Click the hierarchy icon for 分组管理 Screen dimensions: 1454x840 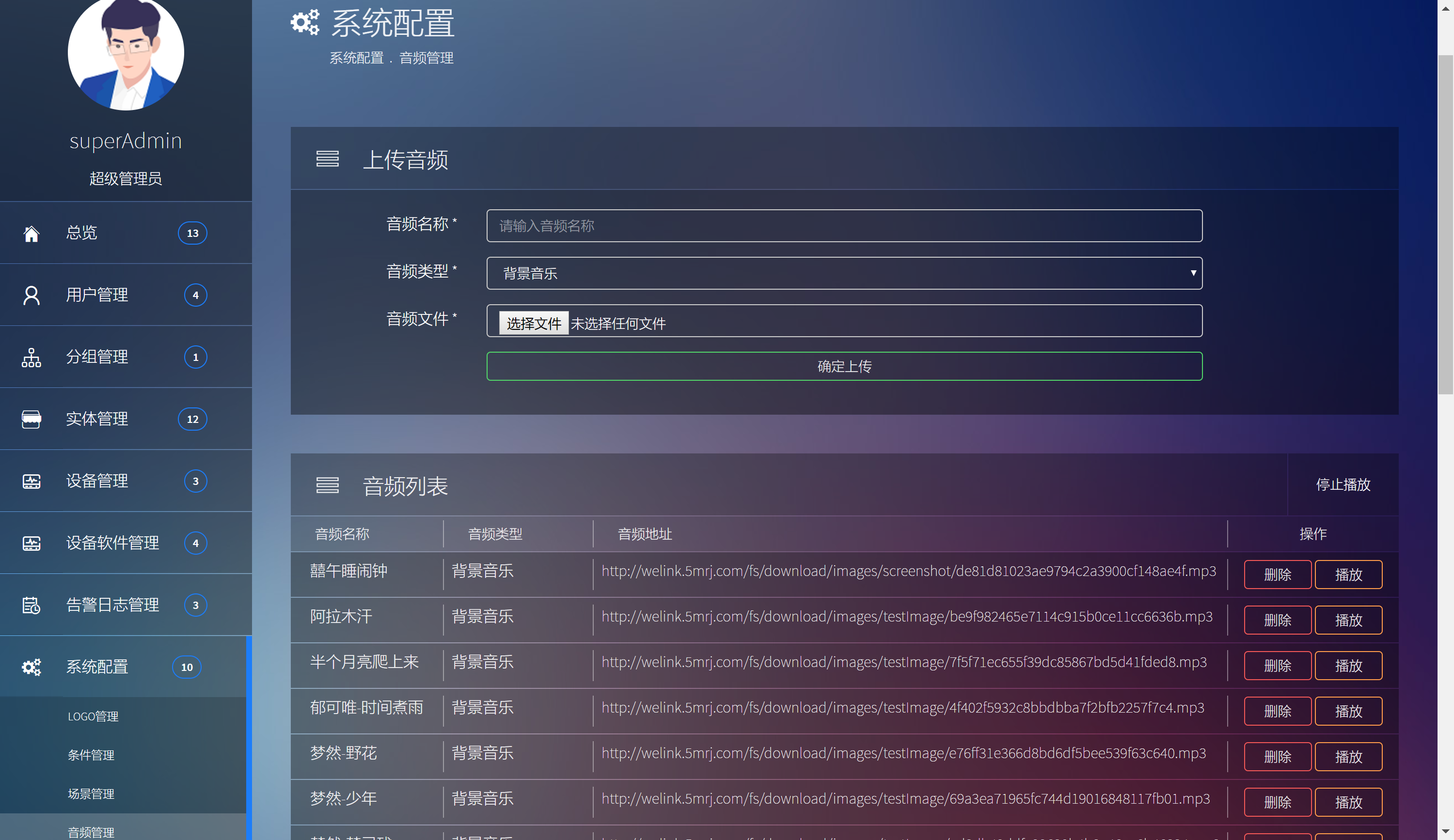[x=31, y=358]
